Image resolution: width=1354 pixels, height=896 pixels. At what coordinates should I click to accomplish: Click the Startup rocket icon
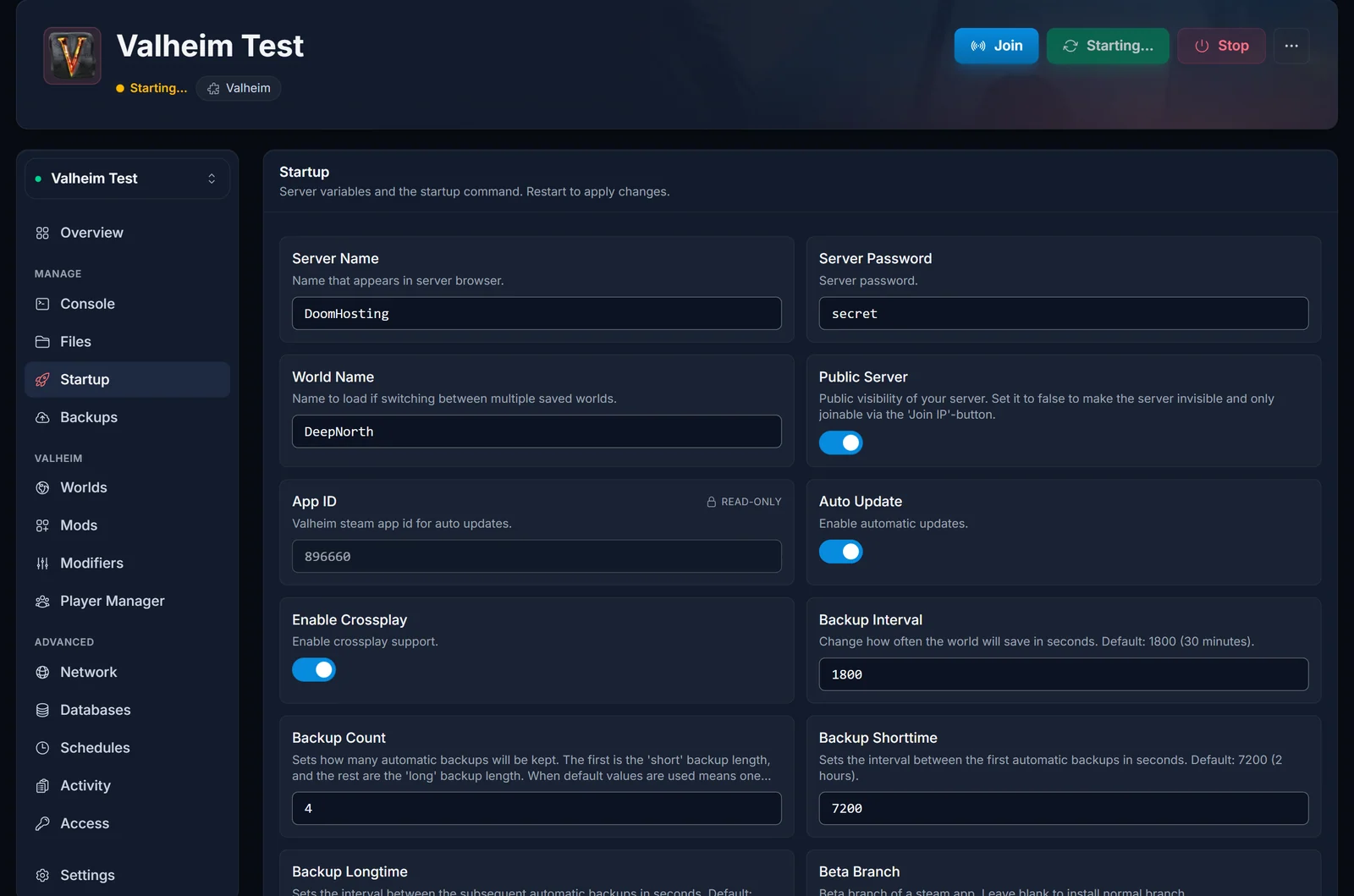[x=42, y=380]
